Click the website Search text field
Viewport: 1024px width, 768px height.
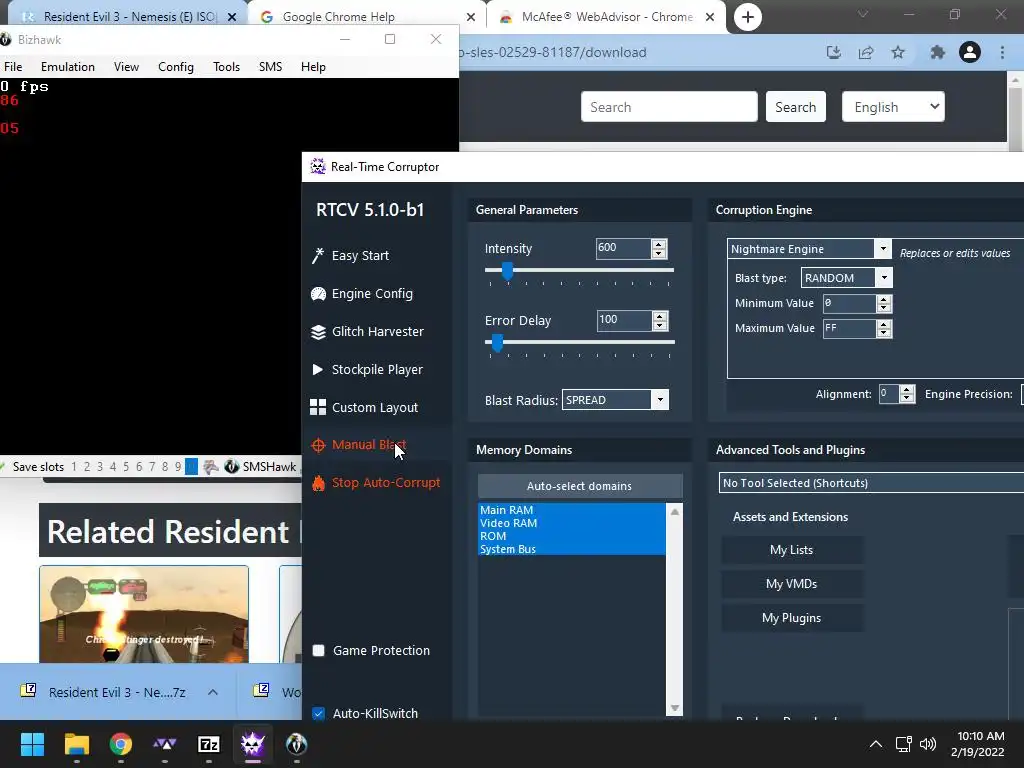(669, 107)
